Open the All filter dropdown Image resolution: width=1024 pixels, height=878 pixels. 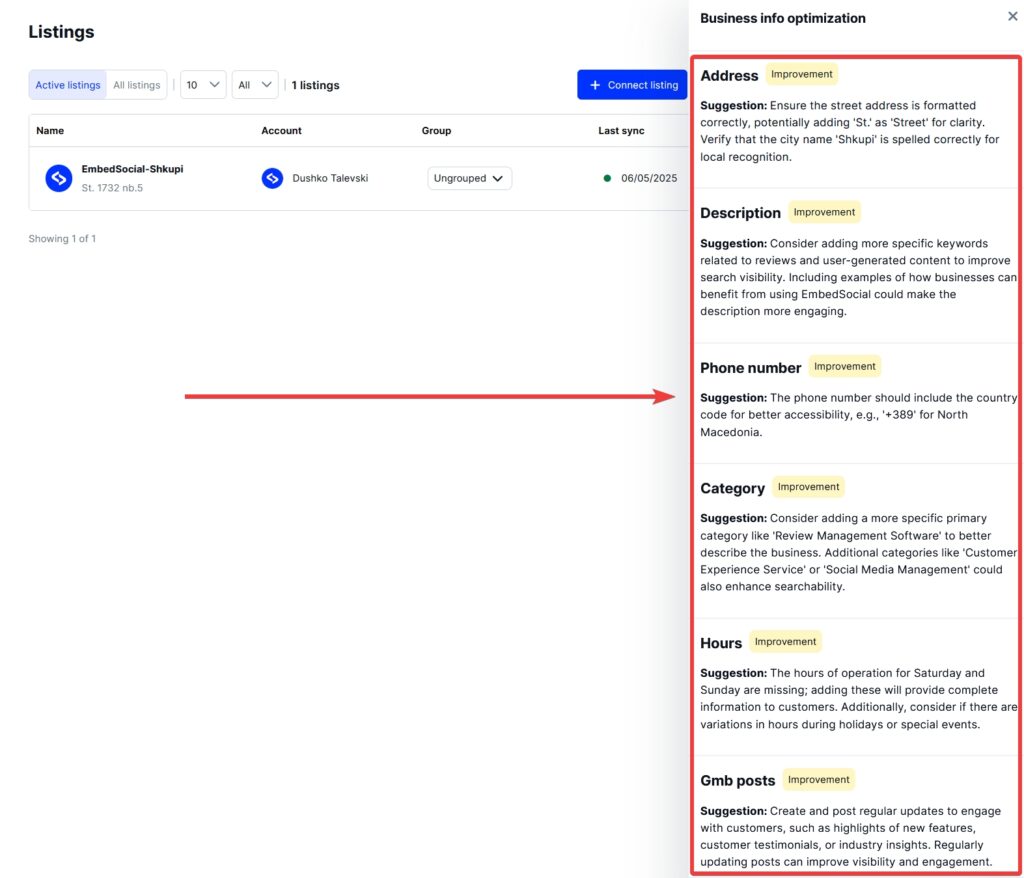click(255, 85)
